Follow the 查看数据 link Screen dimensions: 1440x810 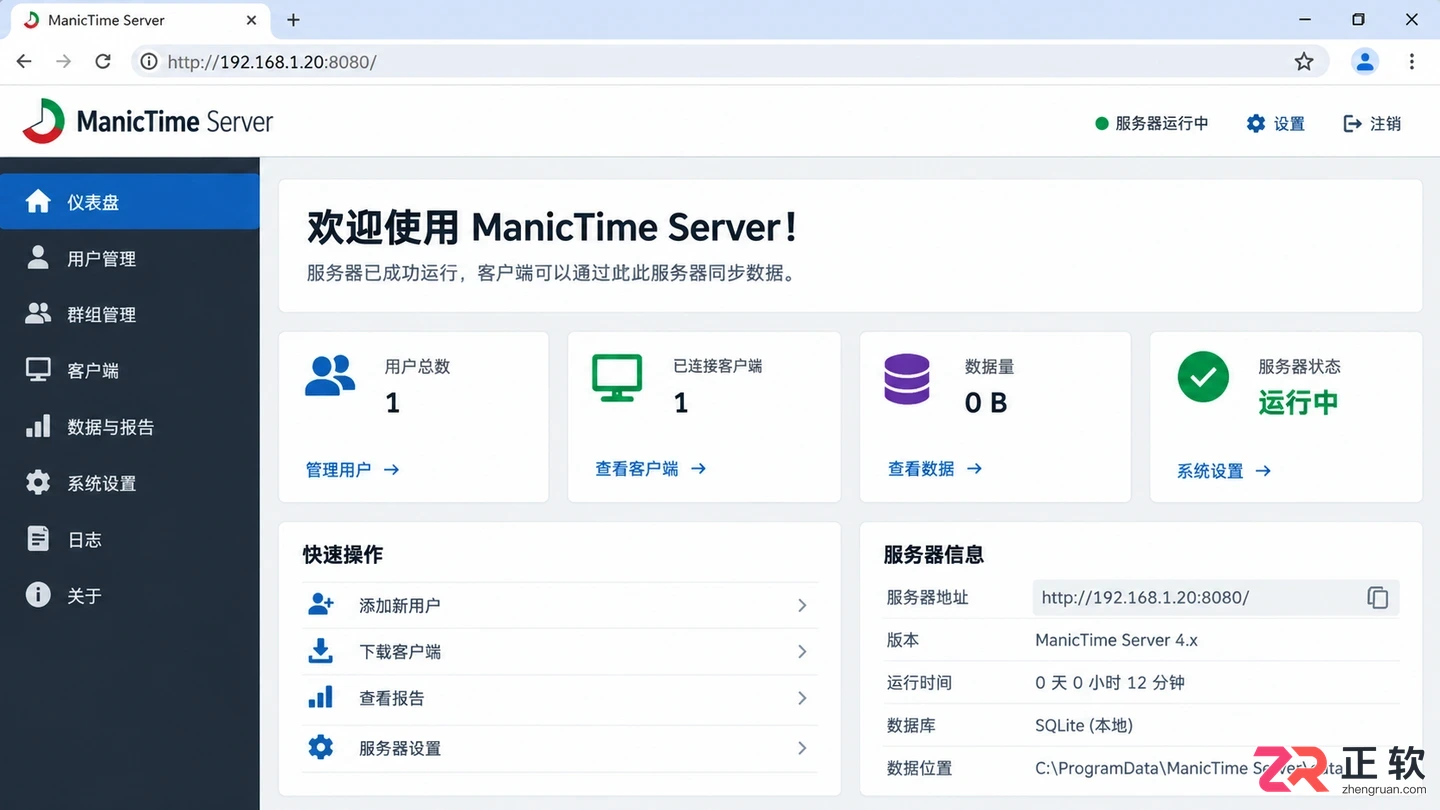click(x=935, y=468)
